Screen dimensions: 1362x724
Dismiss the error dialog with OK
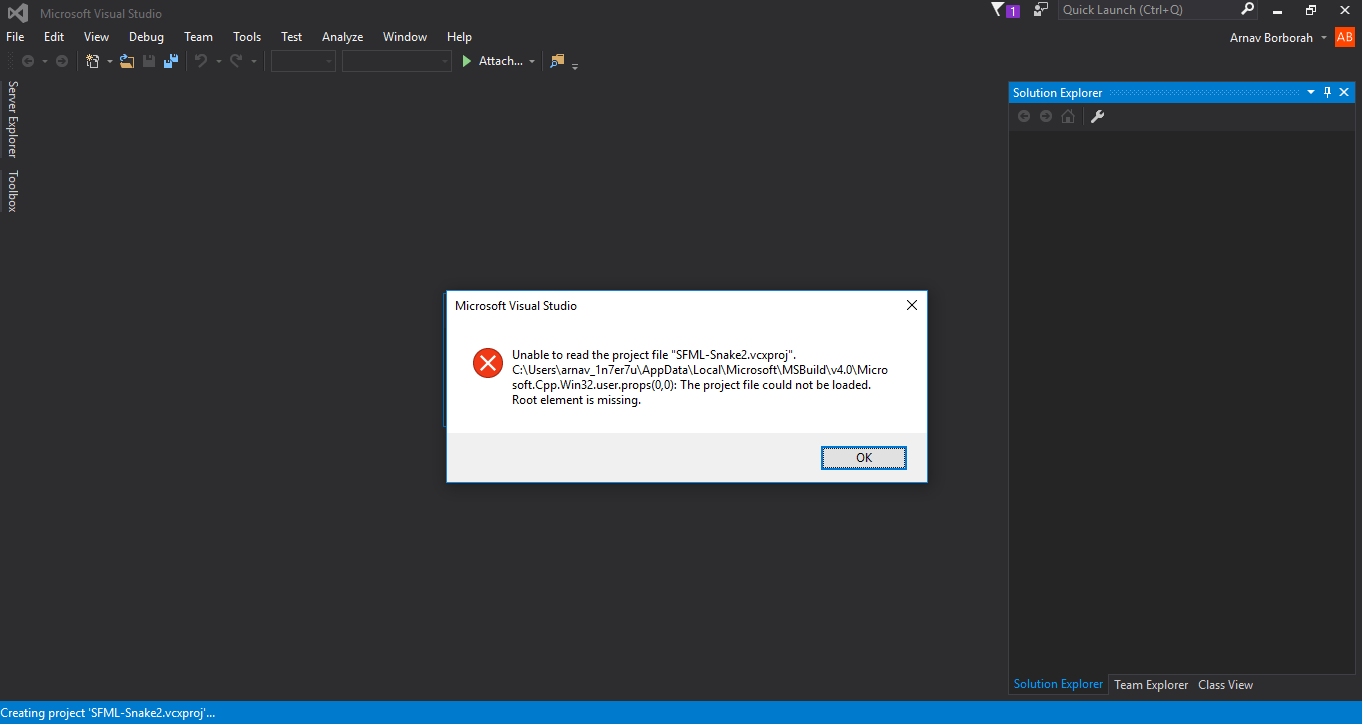point(863,457)
